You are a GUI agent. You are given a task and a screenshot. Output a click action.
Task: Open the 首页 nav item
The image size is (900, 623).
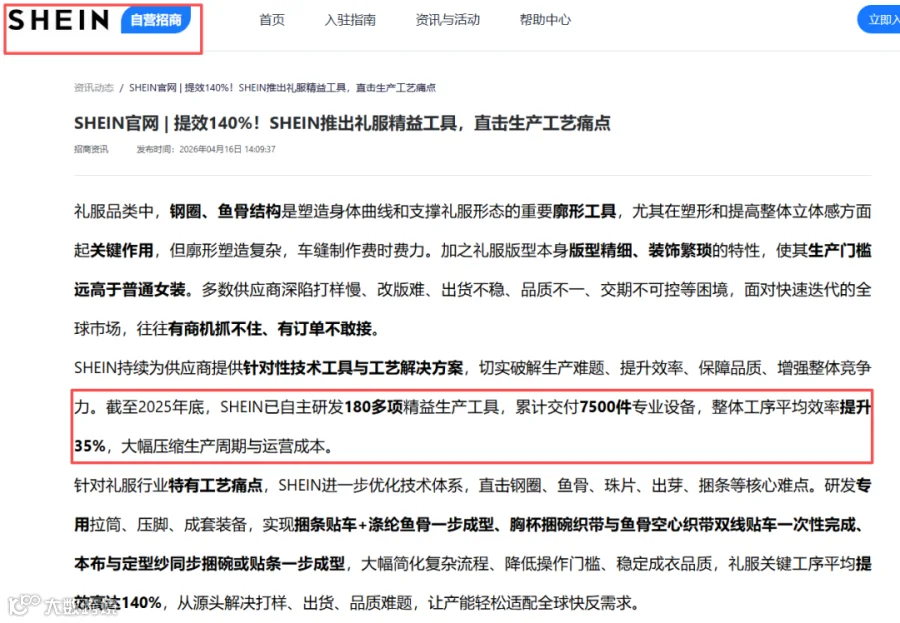click(271, 20)
